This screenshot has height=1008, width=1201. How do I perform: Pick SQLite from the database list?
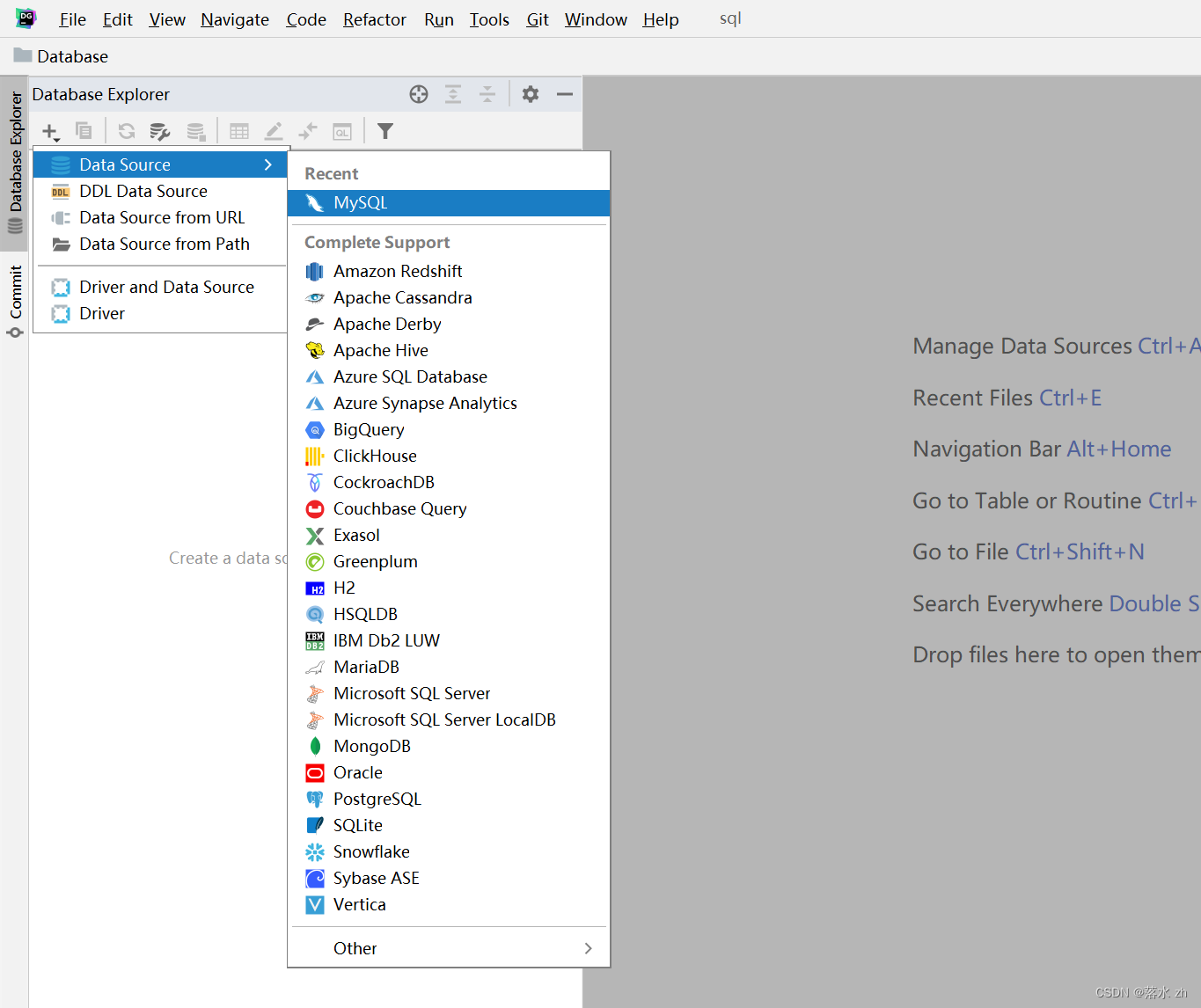coord(357,825)
